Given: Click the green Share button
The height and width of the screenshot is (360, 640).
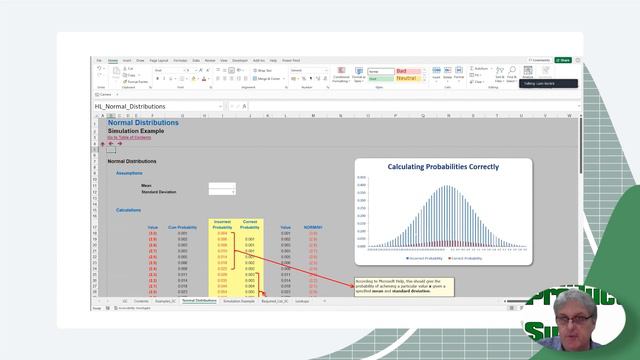Looking at the screenshot, I should tap(563, 60).
